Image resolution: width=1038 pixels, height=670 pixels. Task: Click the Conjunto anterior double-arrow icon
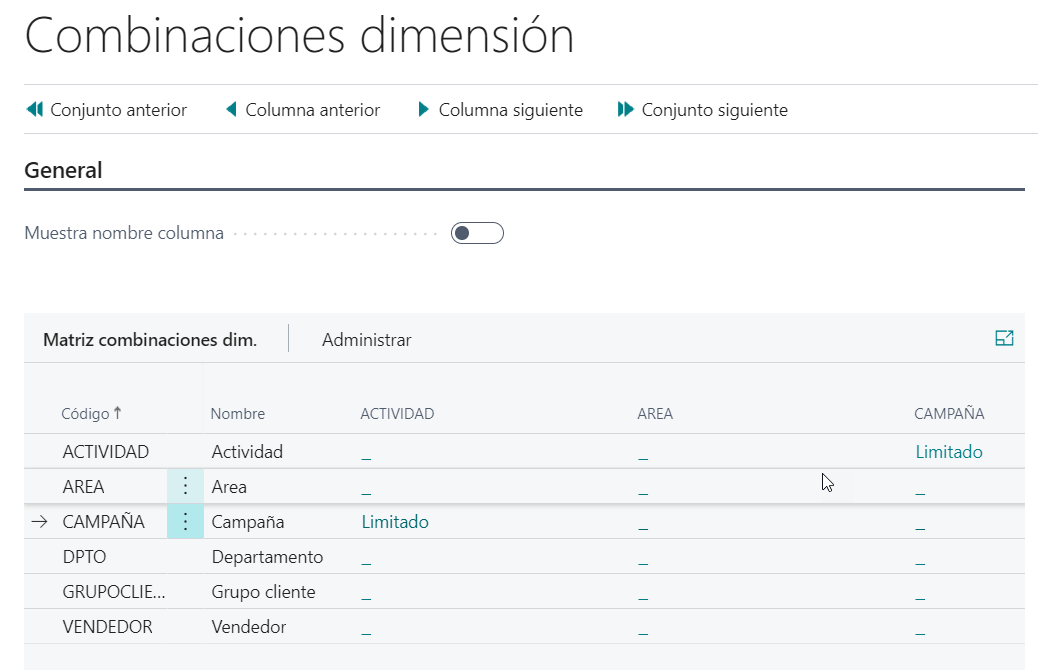34,110
